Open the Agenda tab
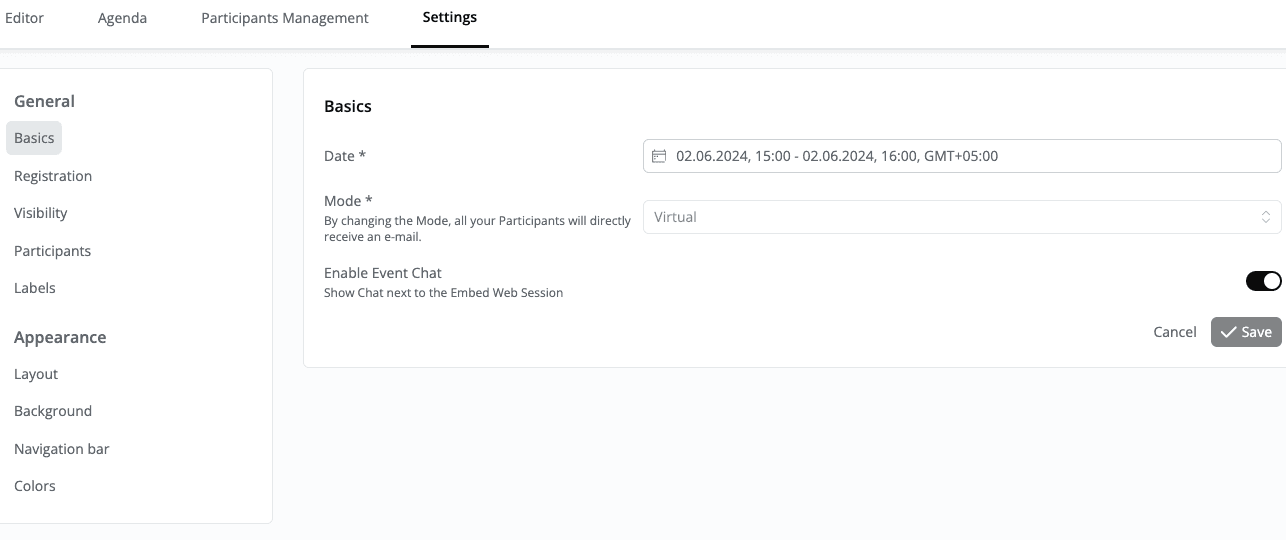The width and height of the screenshot is (1286, 540). coord(122,18)
